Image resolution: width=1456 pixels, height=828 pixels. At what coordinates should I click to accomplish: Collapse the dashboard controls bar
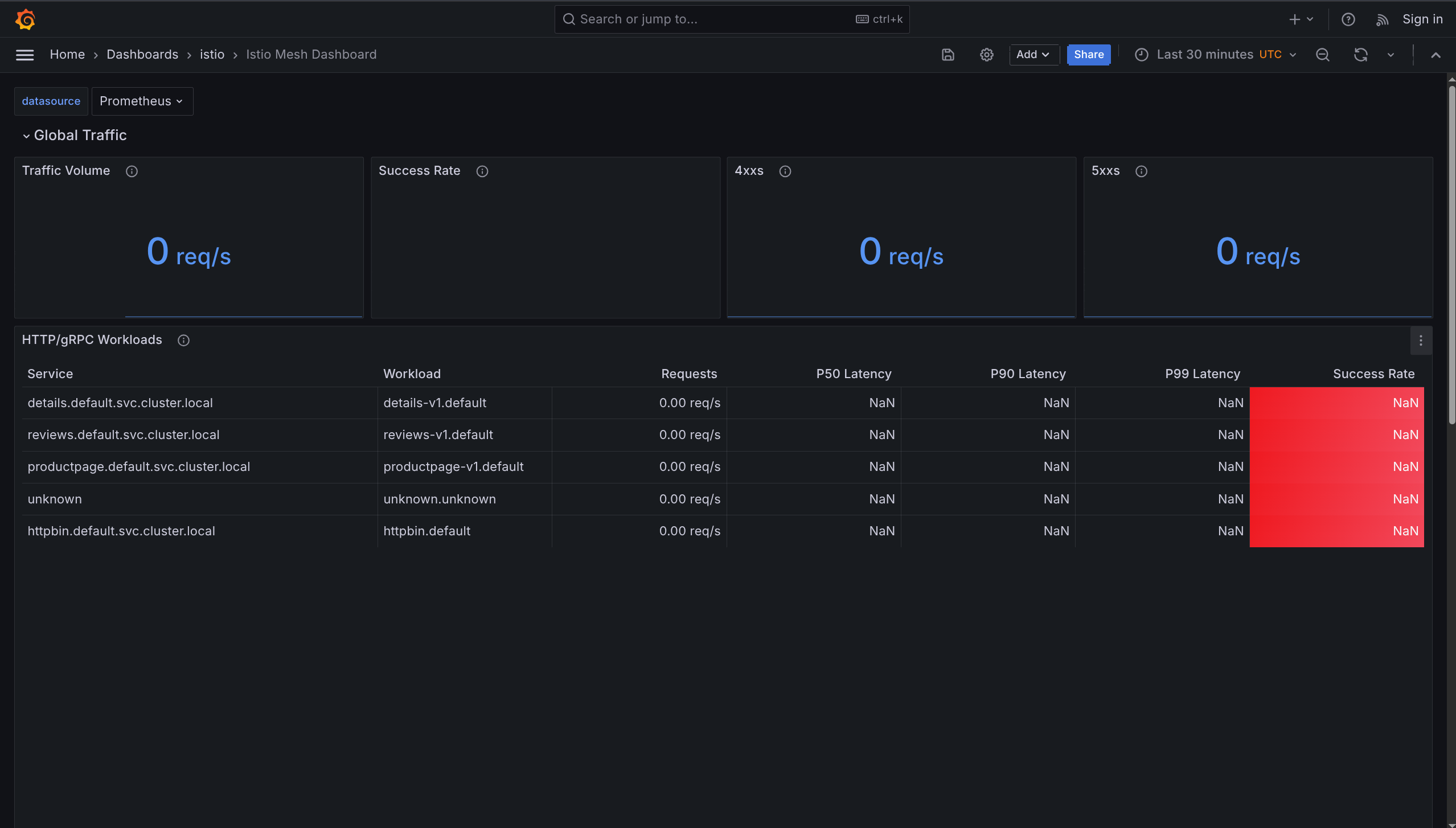[x=1436, y=55]
